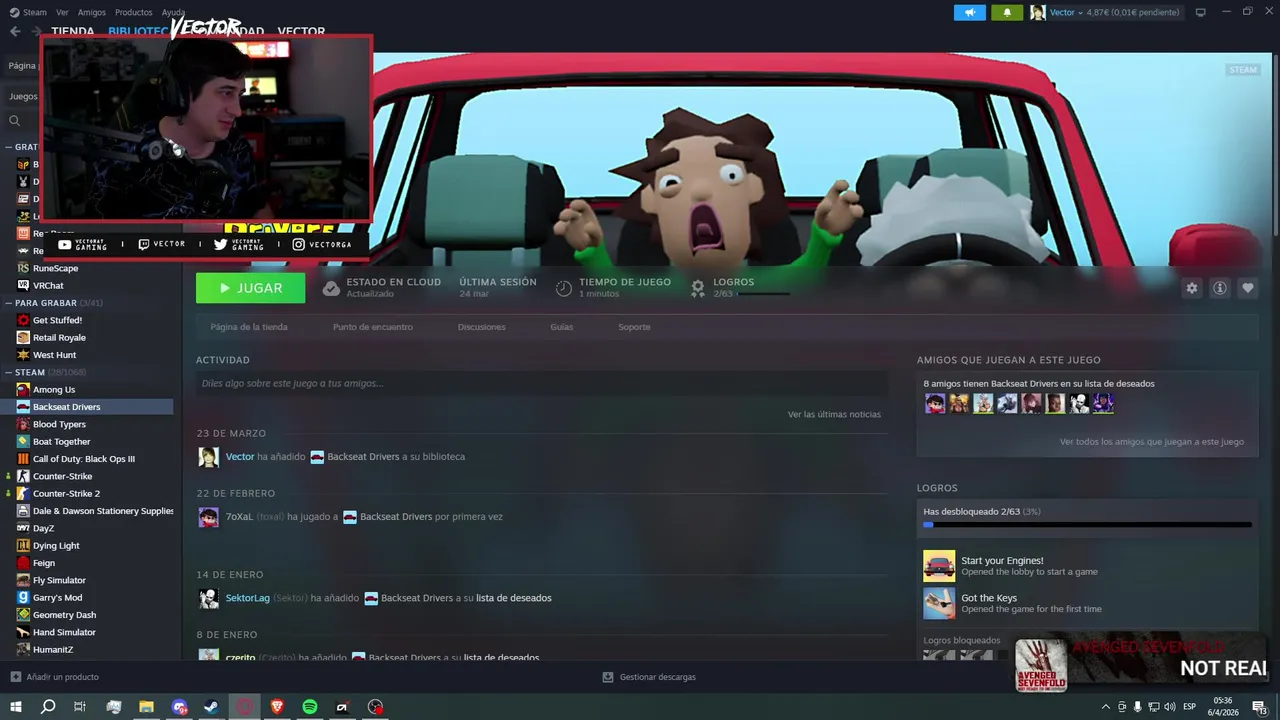1280x720 pixels.
Task: Open notifications bell icon
Action: (1007, 12)
